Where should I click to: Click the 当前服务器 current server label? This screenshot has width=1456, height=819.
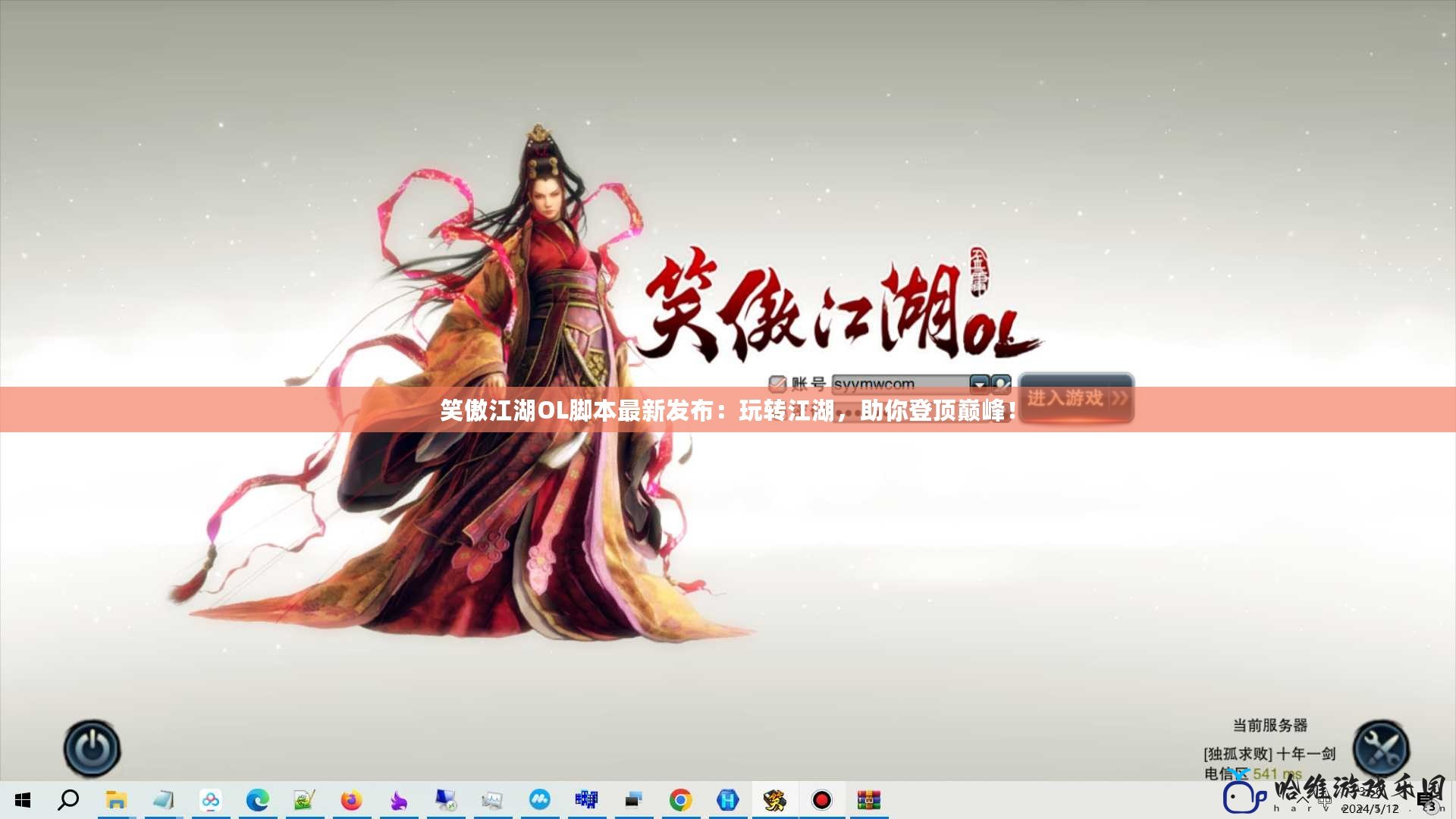1270,726
